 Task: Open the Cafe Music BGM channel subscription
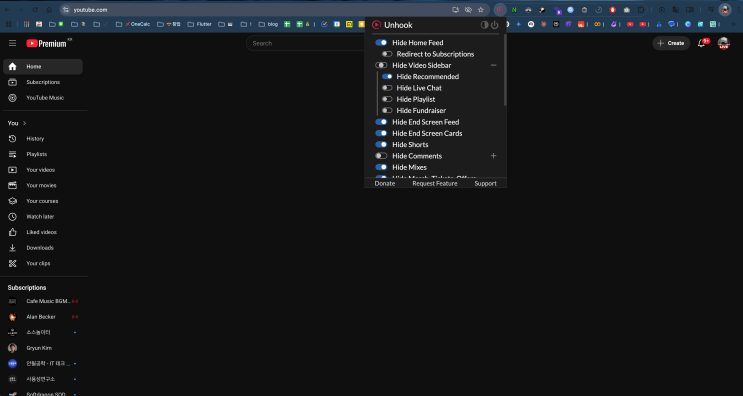click(x=43, y=301)
